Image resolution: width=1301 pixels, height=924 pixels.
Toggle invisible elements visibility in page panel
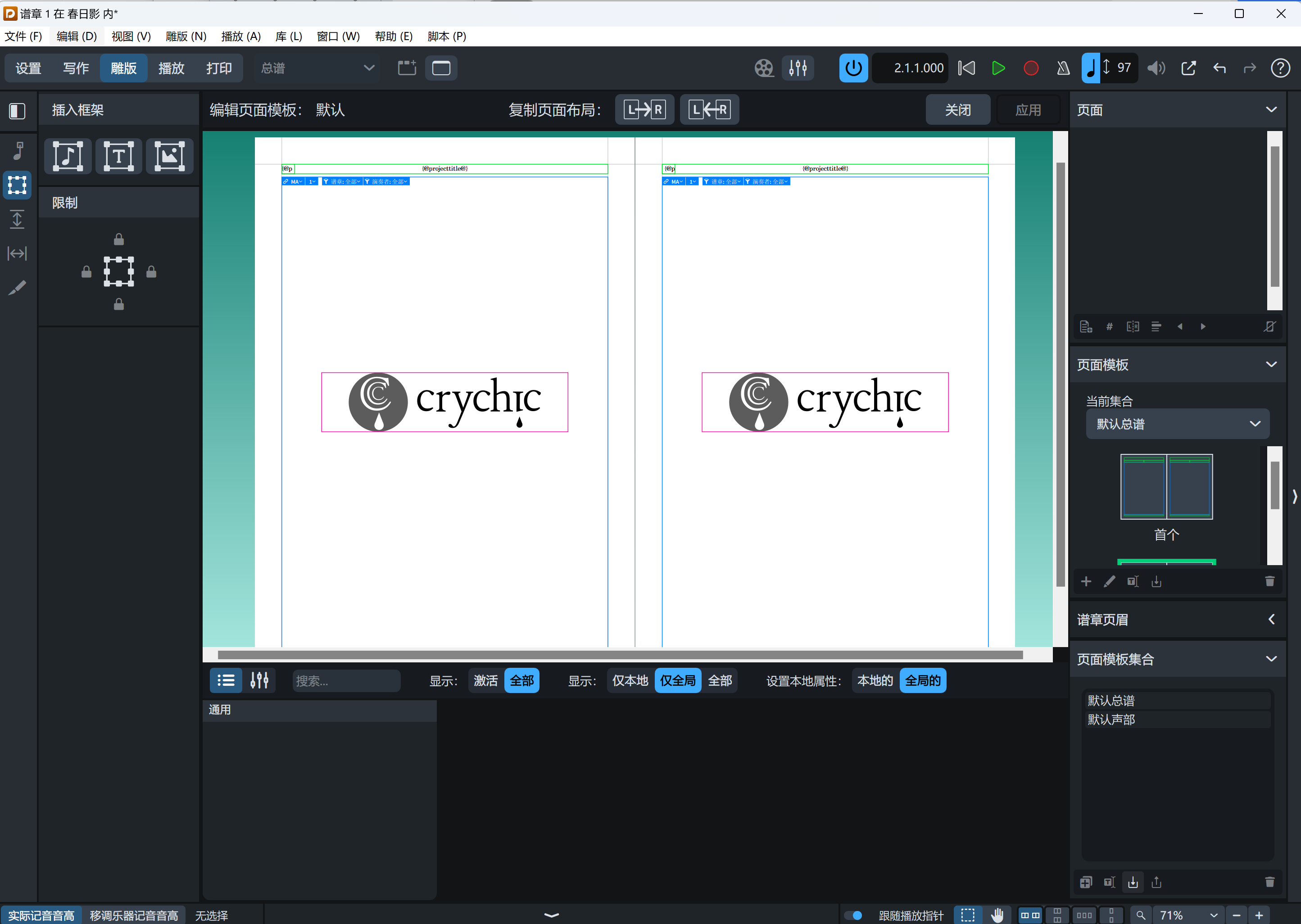click(1270, 326)
